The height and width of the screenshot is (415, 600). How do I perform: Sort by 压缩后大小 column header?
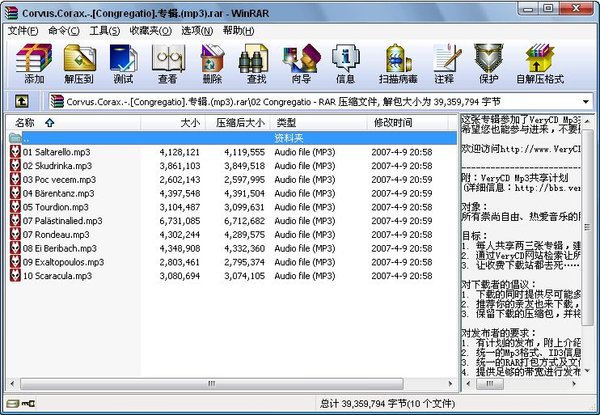click(x=238, y=123)
